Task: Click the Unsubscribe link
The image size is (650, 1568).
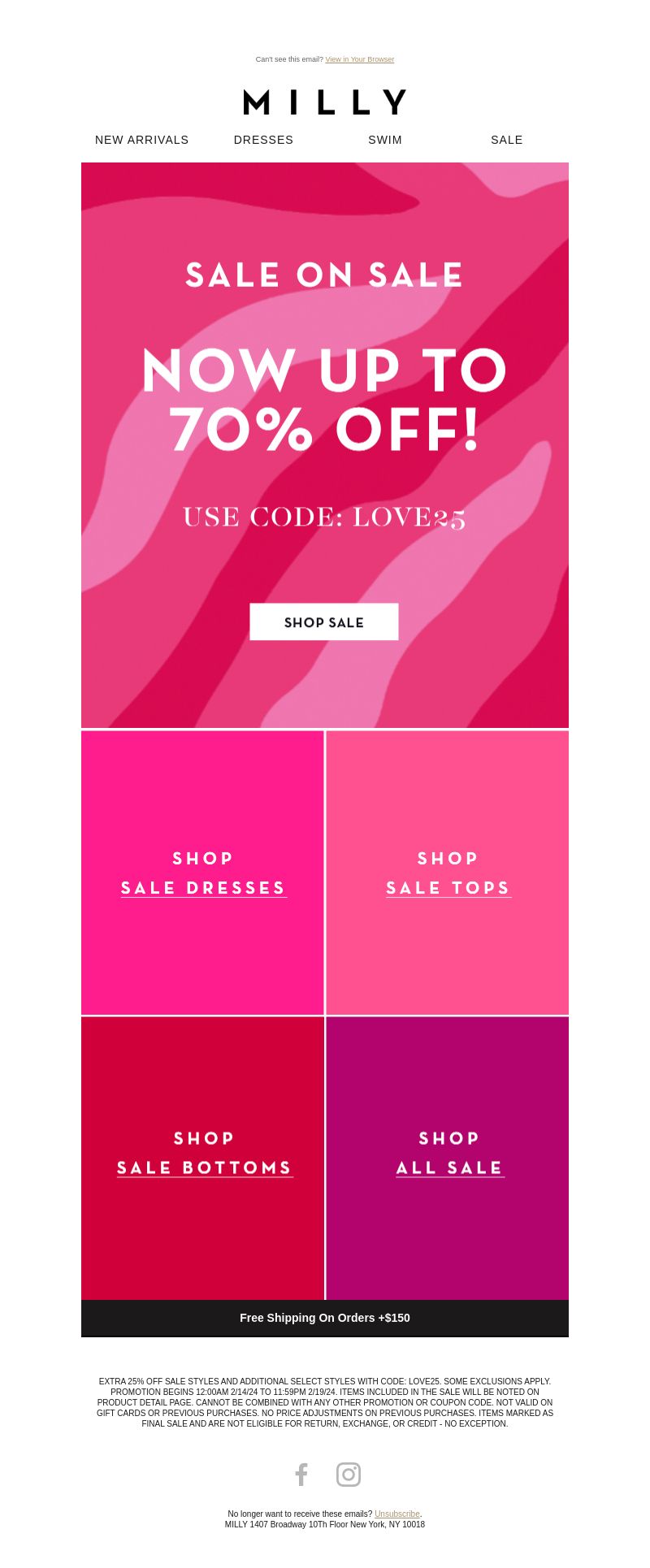Action: coord(397,1514)
